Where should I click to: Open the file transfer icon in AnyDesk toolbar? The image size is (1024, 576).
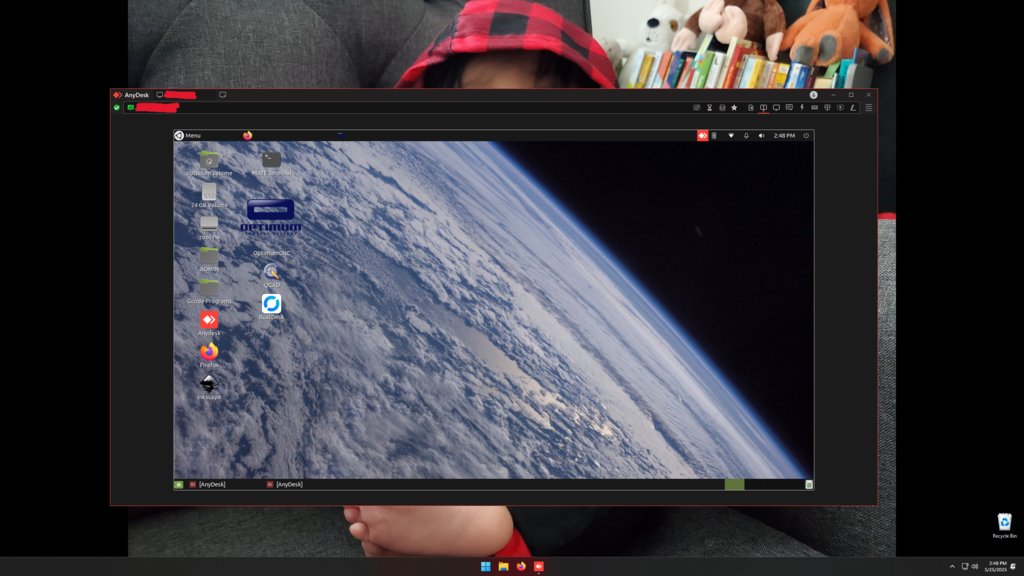click(x=750, y=108)
